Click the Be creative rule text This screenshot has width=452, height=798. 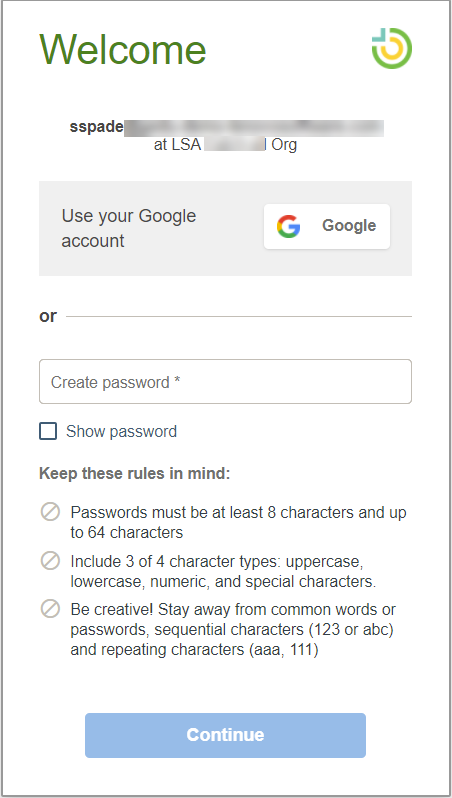[233, 630]
